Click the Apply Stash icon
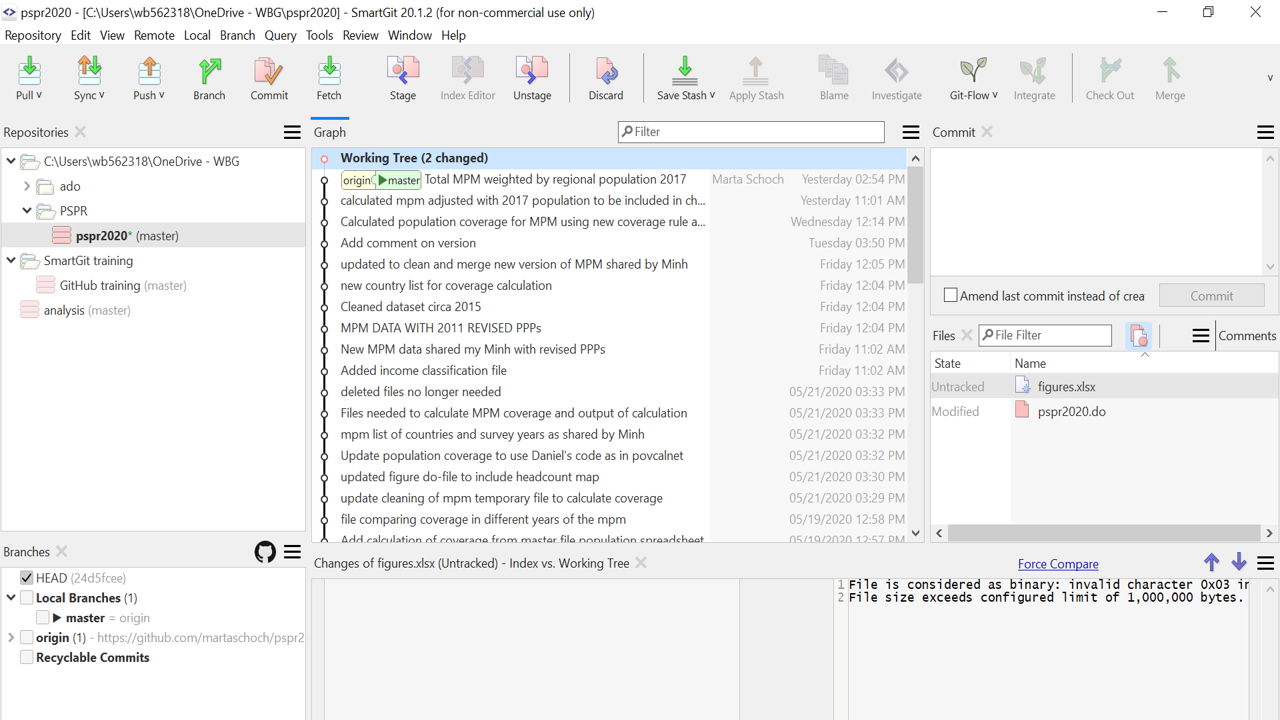This screenshot has height=720, width=1280. [756, 71]
